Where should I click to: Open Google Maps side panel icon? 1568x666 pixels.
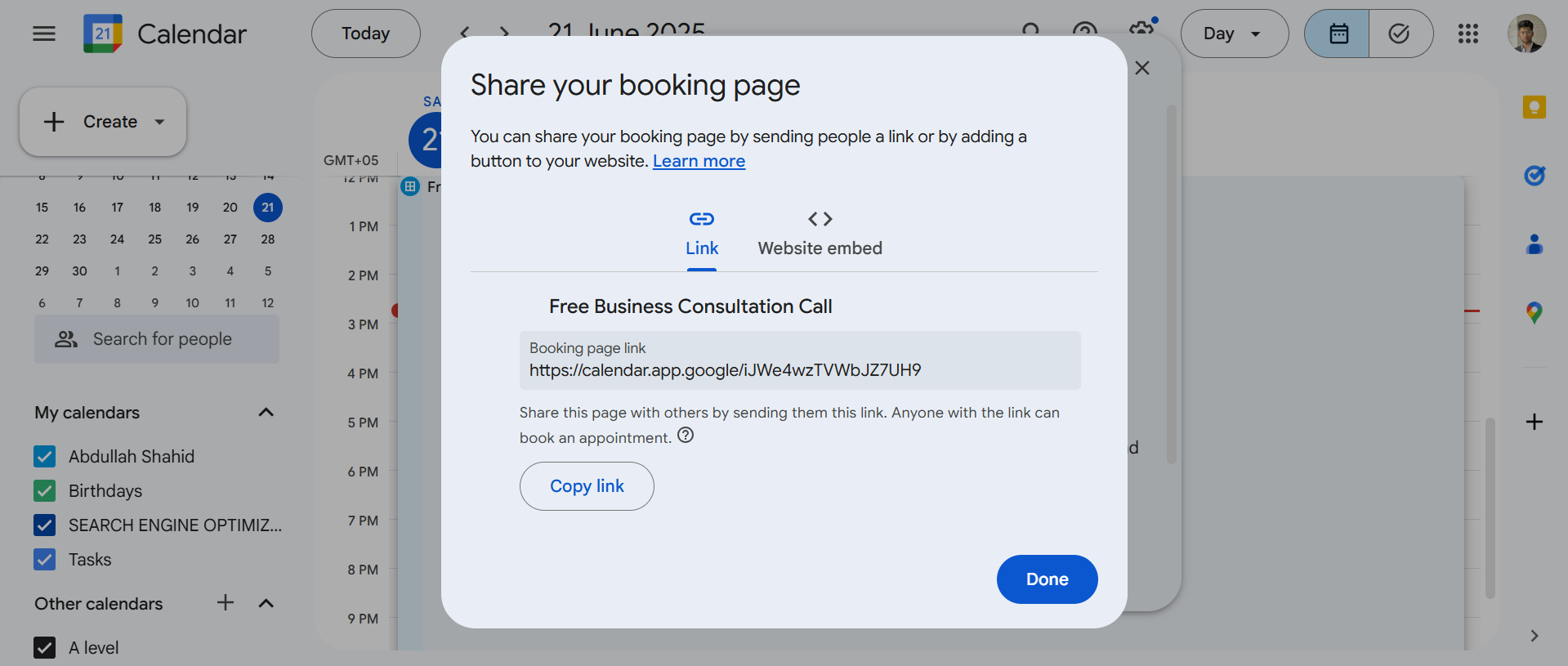[1534, 312]
